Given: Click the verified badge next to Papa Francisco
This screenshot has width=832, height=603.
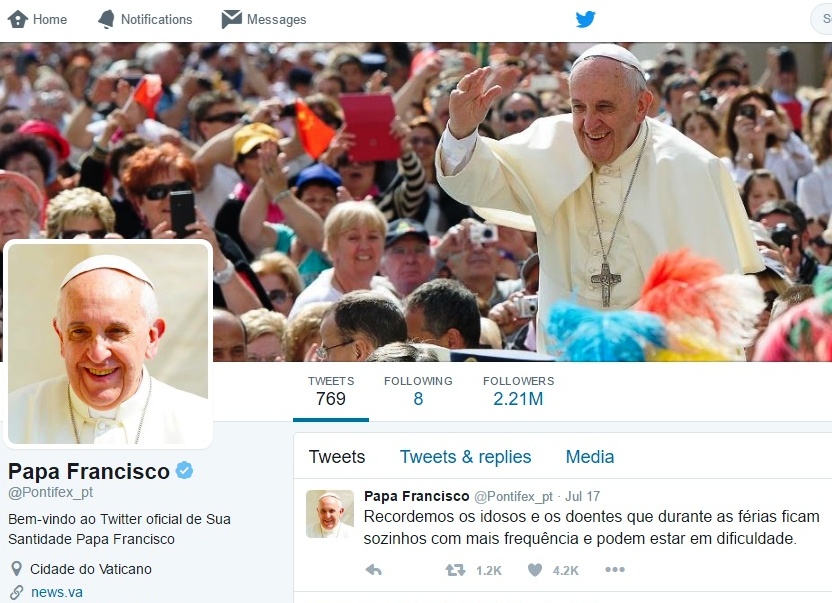Looking at the screenshot, I should pyautogui.click(x=184, y=470).
